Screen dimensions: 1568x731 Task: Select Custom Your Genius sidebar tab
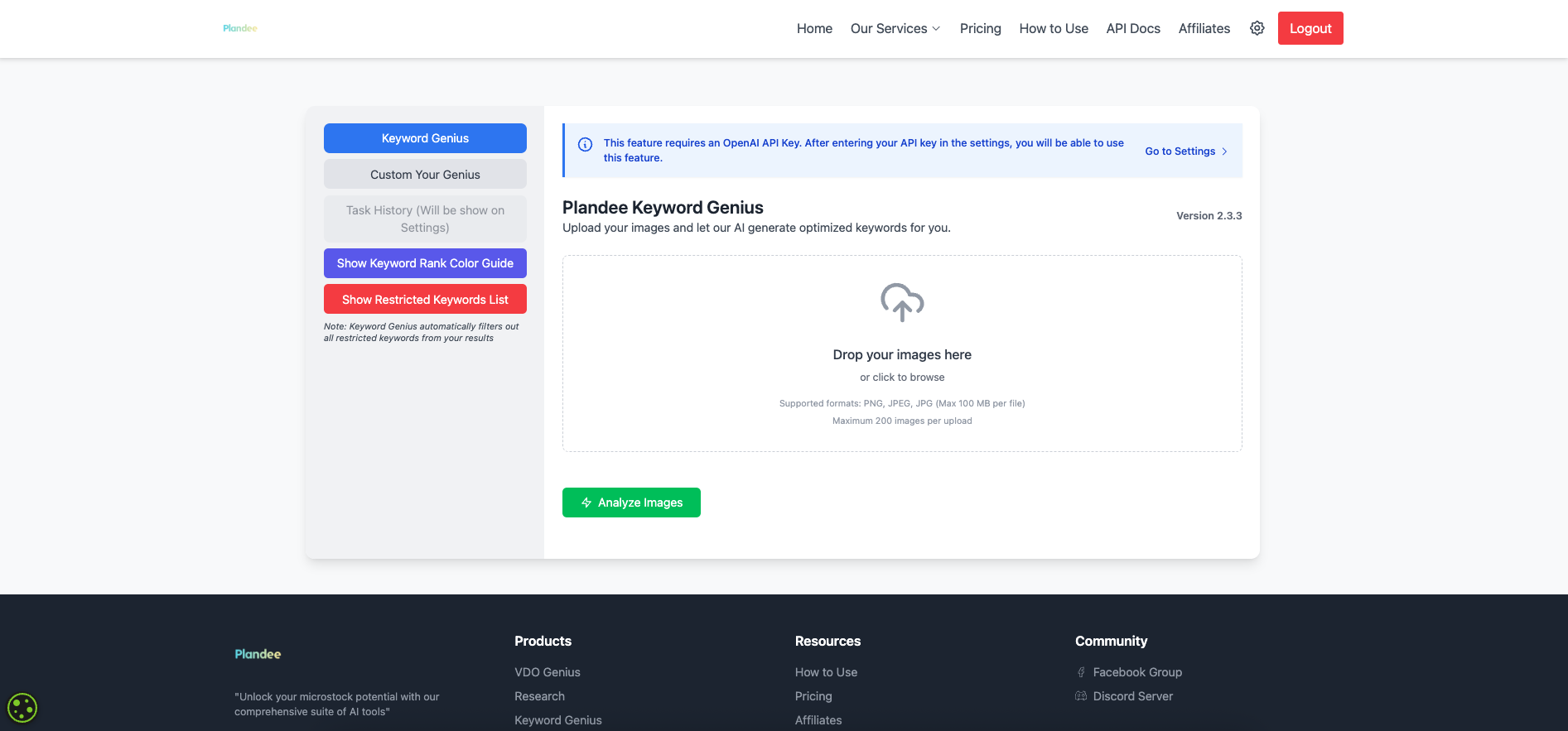(425, 175)
